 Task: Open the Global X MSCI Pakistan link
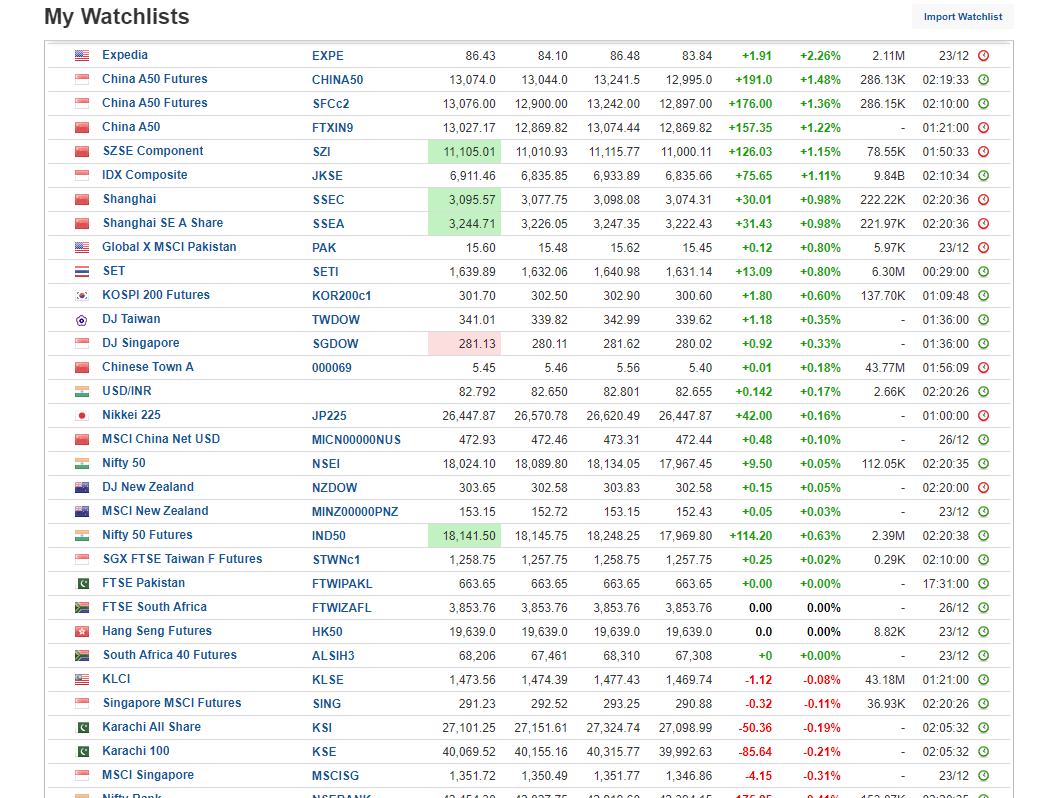(x=169, y=247)
